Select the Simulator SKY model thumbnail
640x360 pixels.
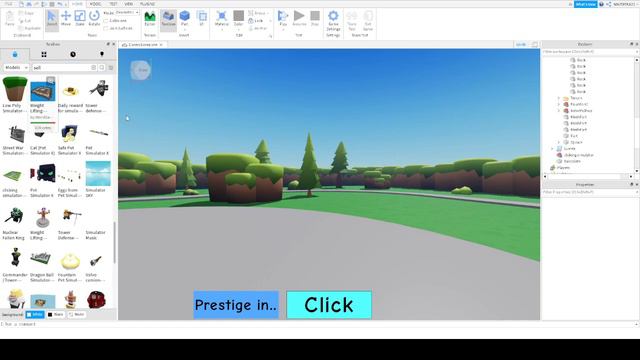[x=98, y=173]
